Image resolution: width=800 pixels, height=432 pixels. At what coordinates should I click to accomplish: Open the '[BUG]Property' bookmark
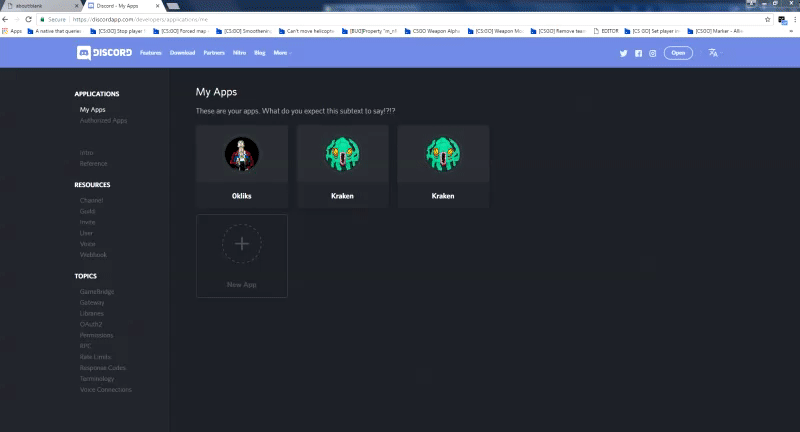click(x=369, y=31)
